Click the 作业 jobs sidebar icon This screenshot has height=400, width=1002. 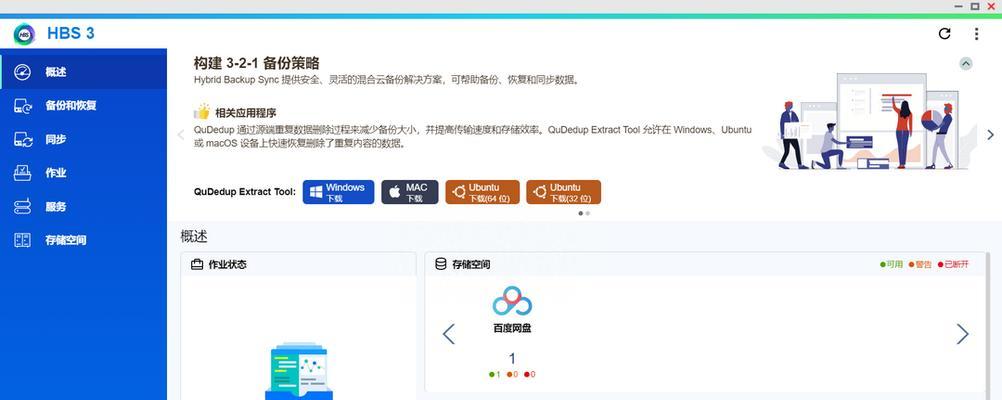tap(22, 173)
